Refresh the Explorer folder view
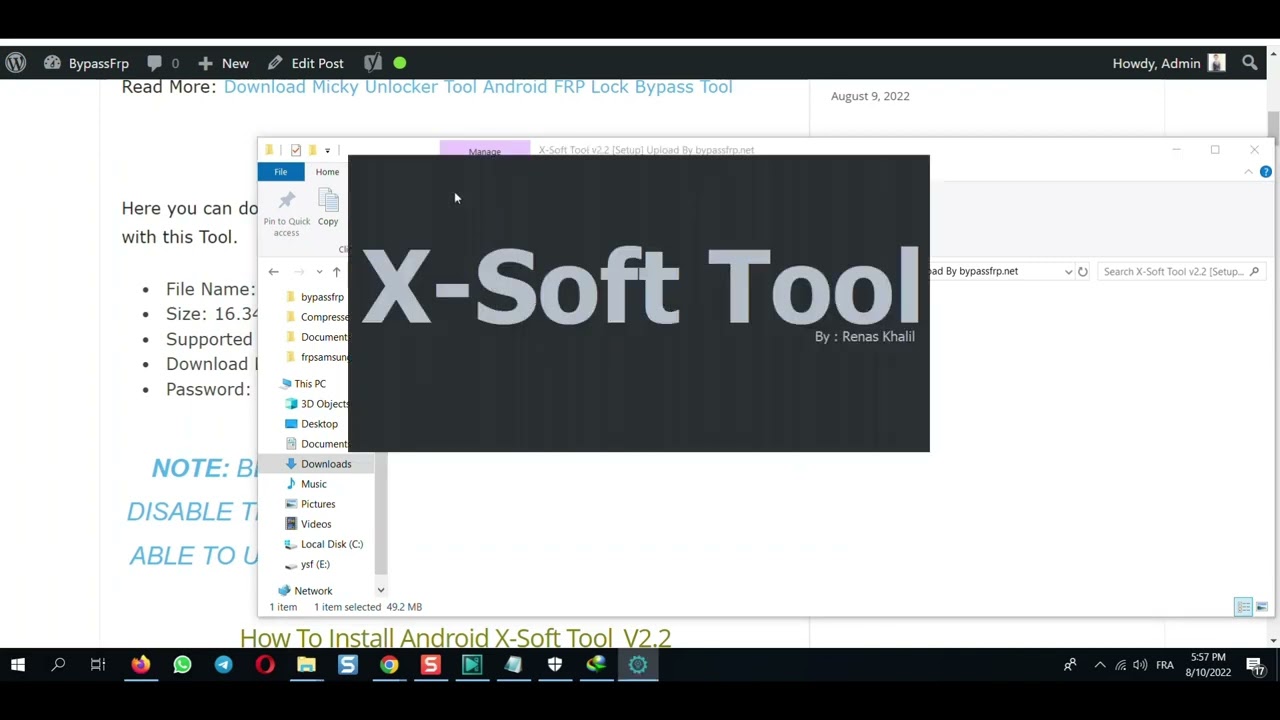 tap(1082, 271)
